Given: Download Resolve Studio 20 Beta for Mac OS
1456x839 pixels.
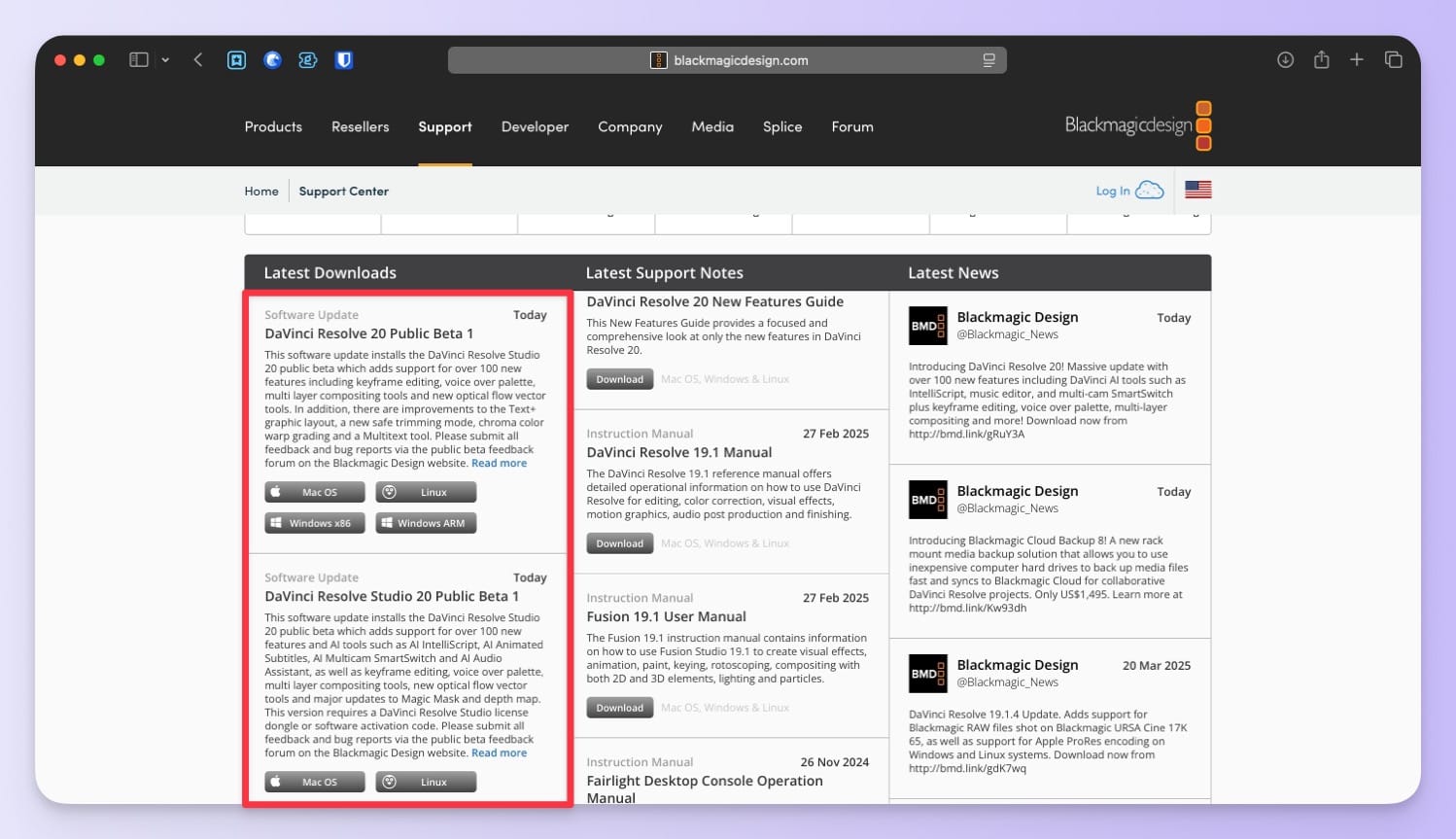Looking at the screenshot, I should [x=315, y=782].
